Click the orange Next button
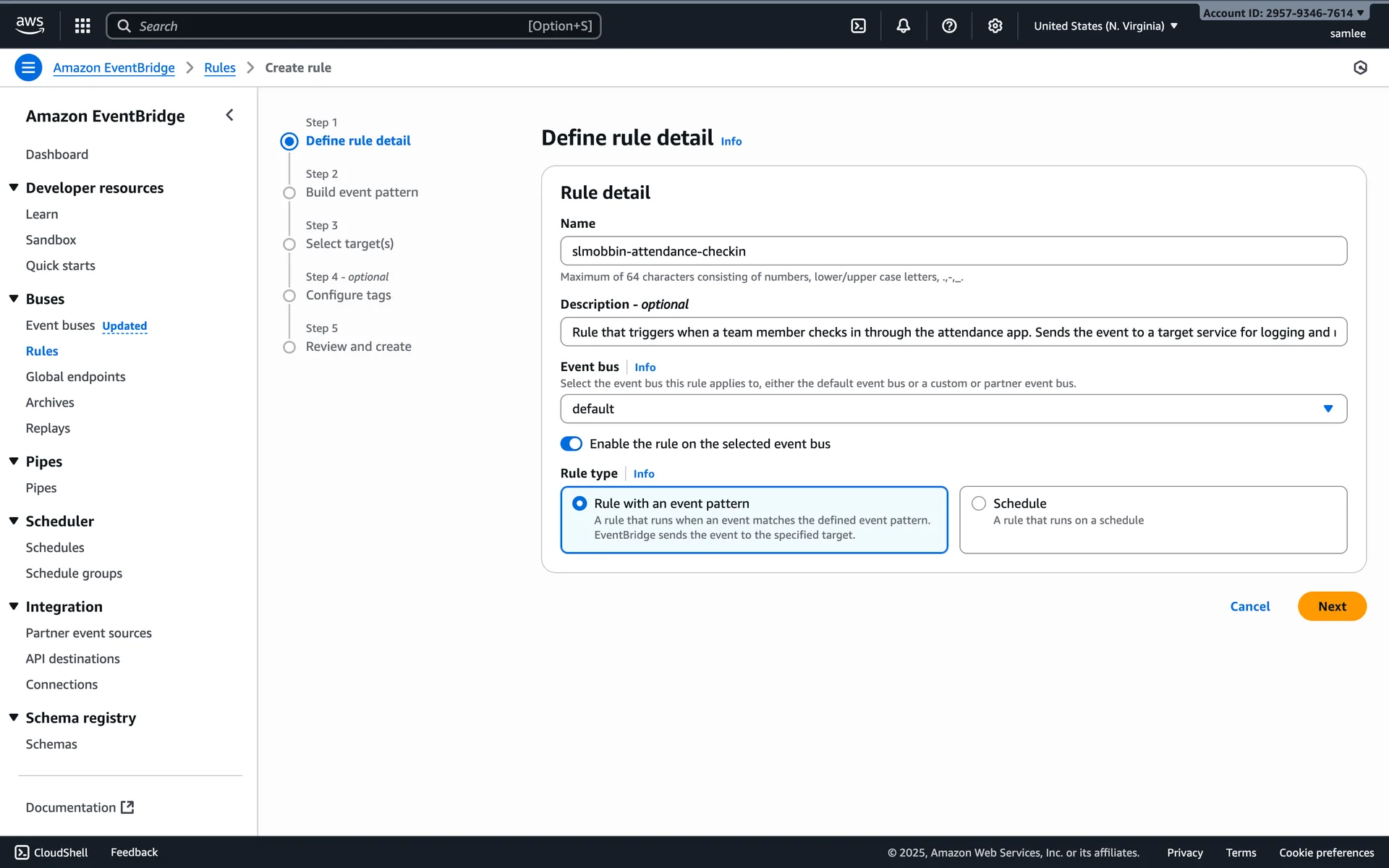1389x868 pixels. coord(1331,606)
